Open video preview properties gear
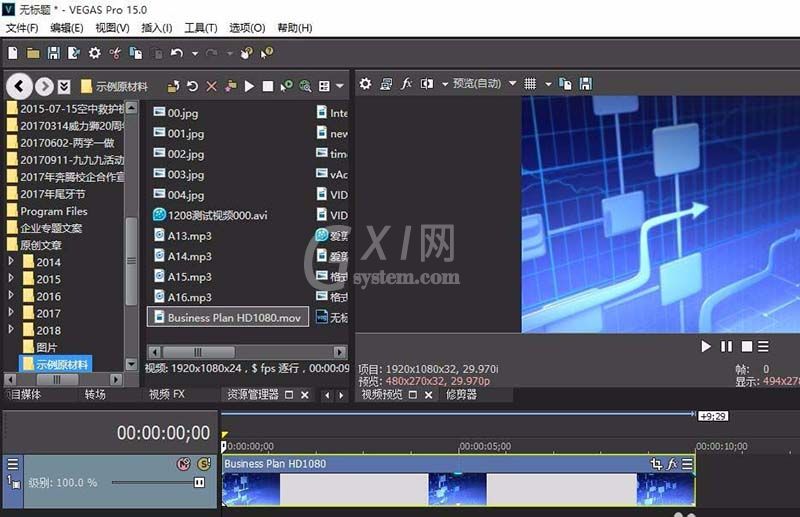Viewport: 800px width, 517px height. (365, 83)
